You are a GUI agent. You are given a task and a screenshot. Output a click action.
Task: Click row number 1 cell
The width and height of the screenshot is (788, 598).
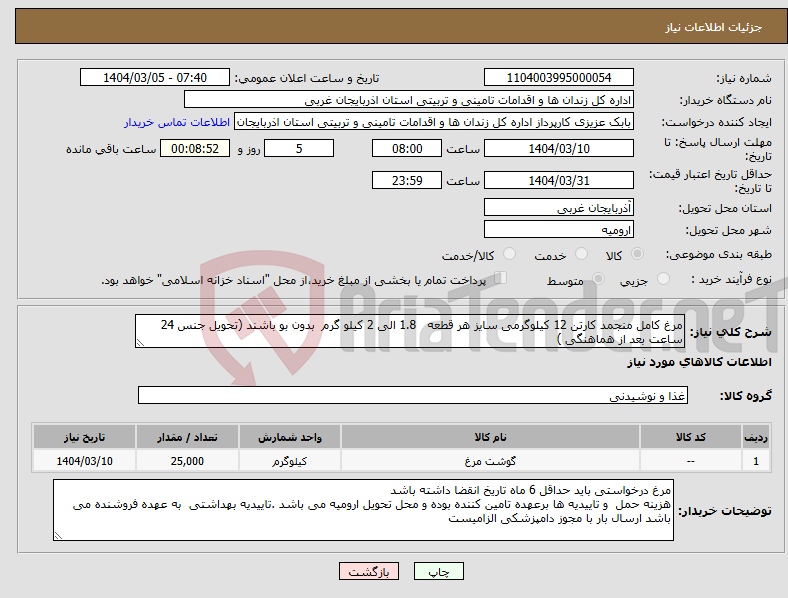coord(756,461)
